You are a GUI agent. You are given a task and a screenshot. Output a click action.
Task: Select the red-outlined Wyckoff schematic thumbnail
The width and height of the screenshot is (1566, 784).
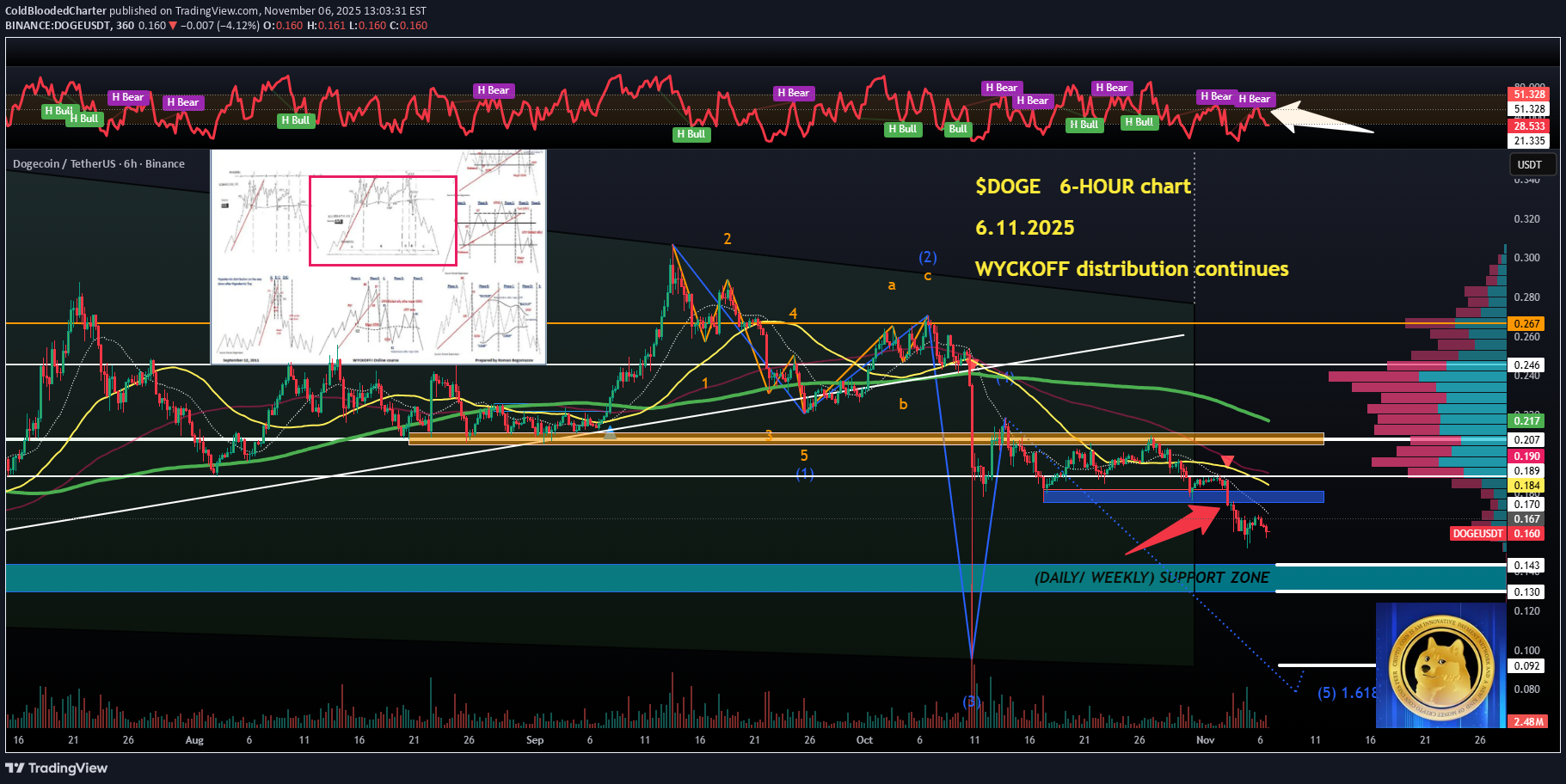[383, 221]
